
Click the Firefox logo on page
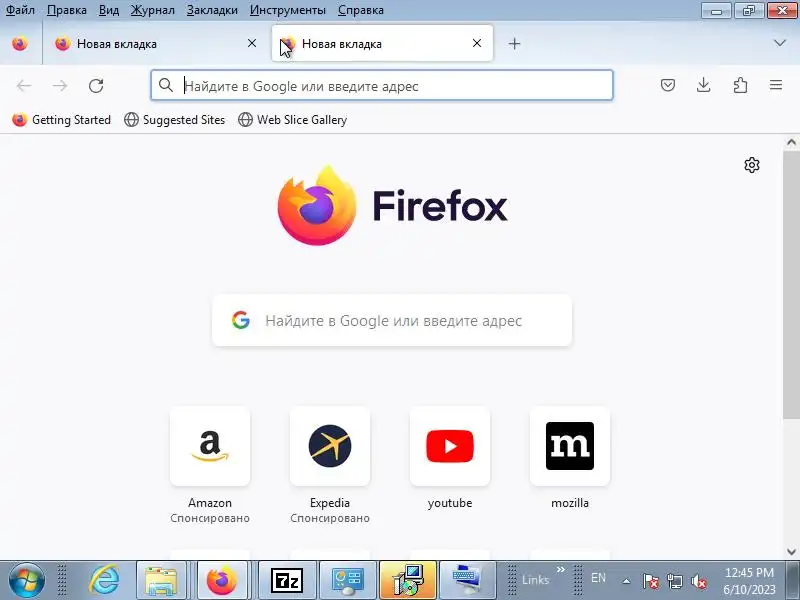392,206
